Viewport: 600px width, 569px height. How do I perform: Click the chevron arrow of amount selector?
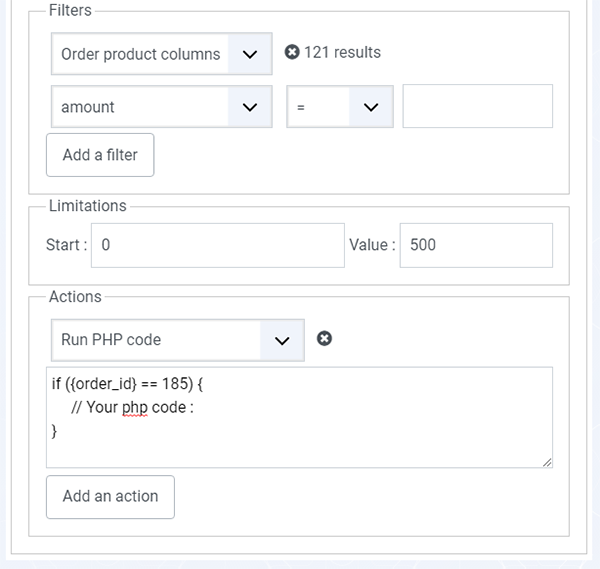[x=250, y=107]
